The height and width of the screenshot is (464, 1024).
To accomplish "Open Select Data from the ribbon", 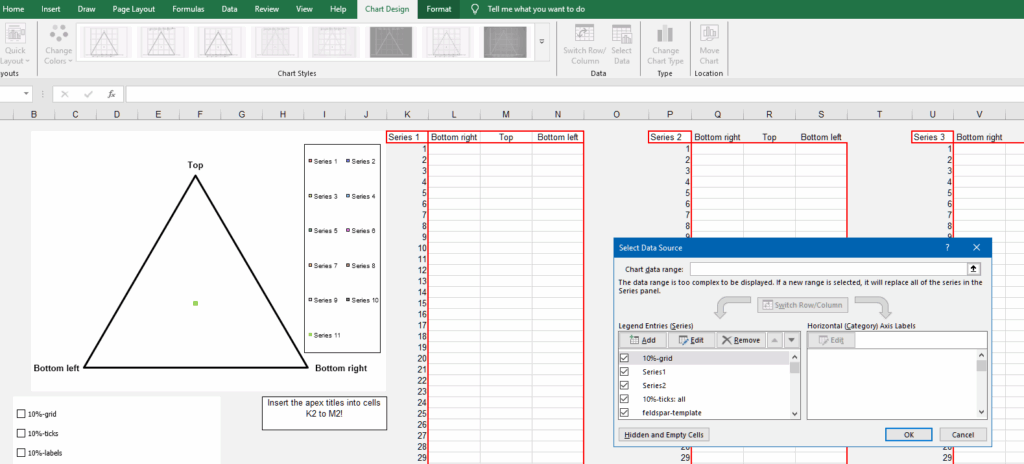I will (622, 44).
